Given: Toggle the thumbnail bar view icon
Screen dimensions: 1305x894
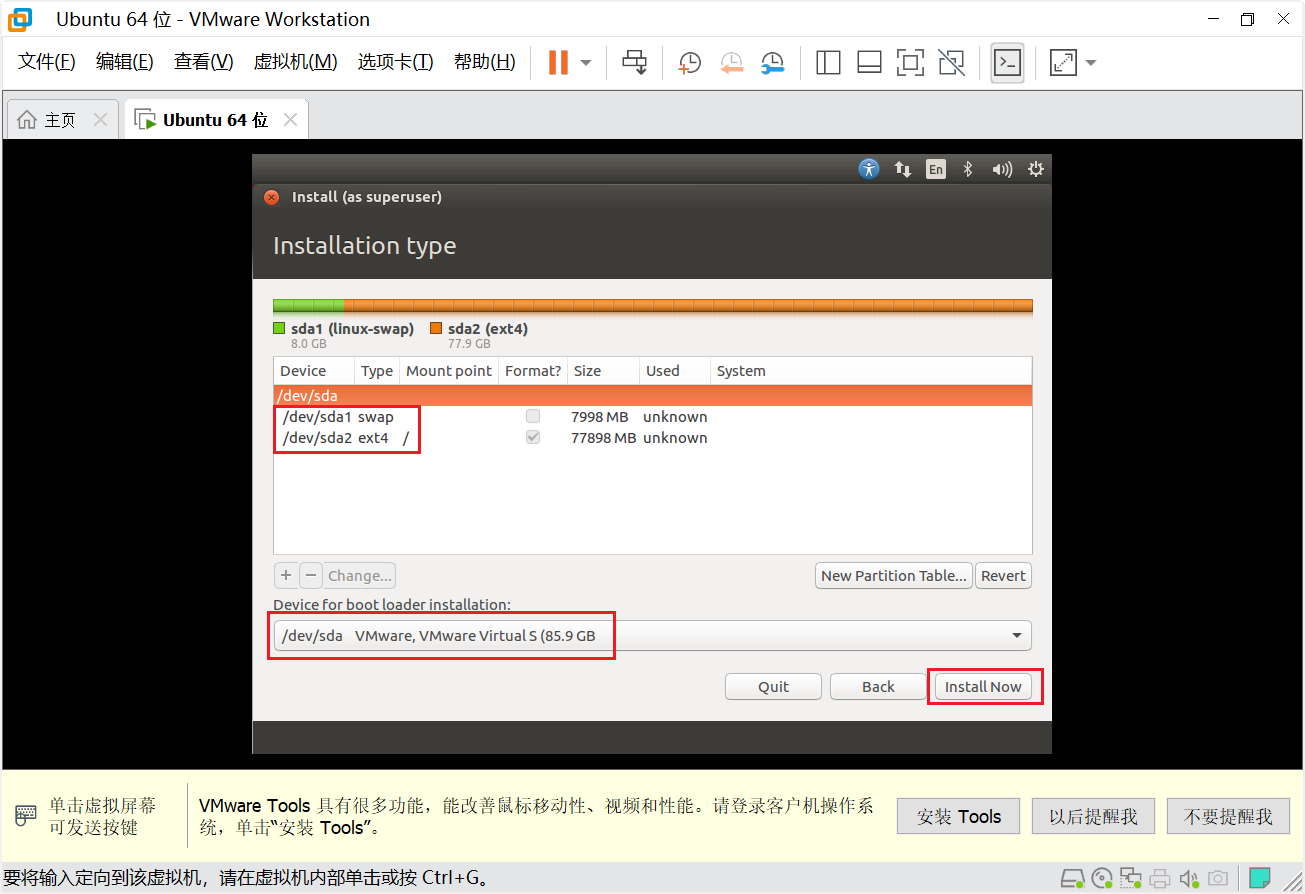Looking at the screenshot, I should click(869, 62).
